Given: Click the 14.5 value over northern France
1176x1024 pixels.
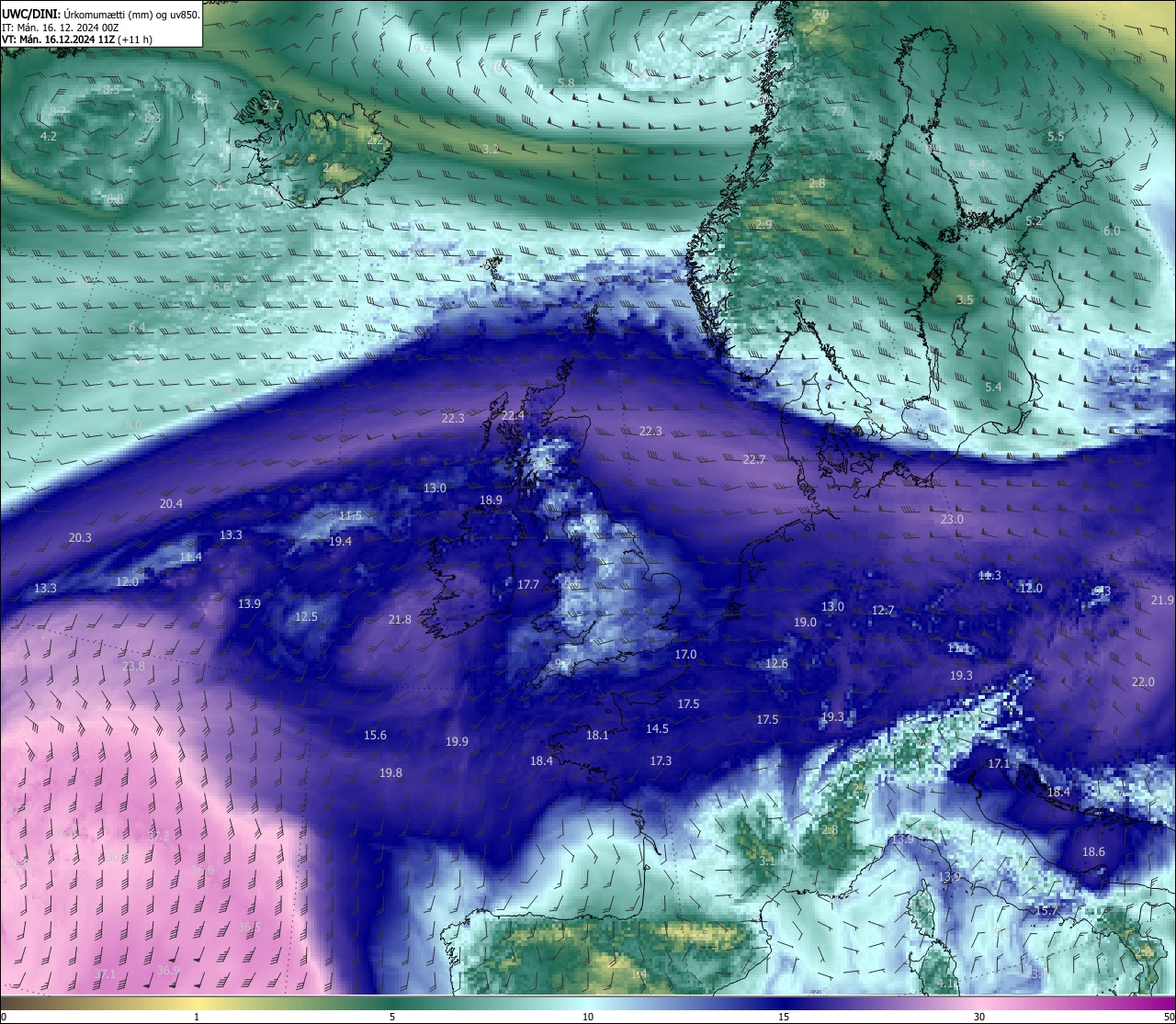Looking at the screenshot, I should tap(657, 728).
